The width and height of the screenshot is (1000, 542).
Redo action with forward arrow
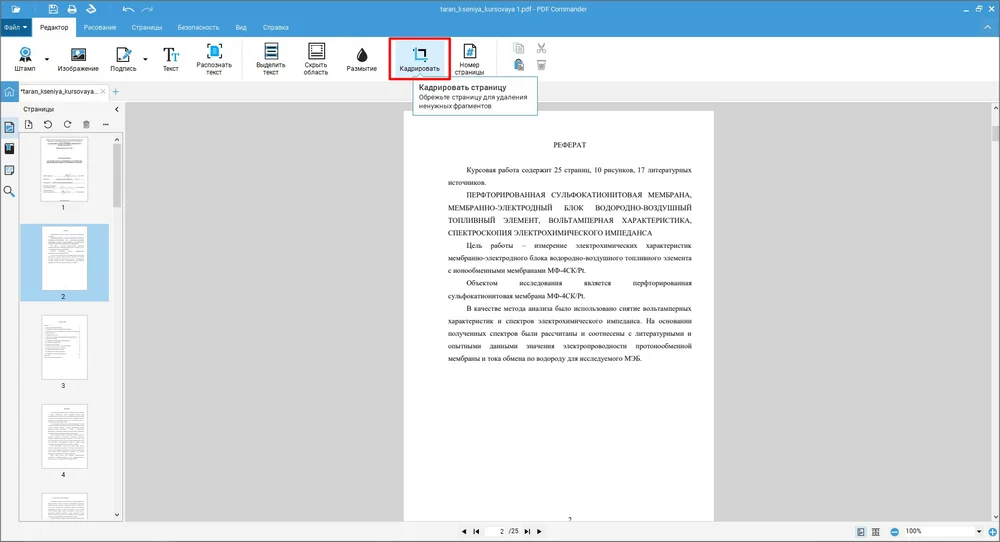click(x=147, y=9)
